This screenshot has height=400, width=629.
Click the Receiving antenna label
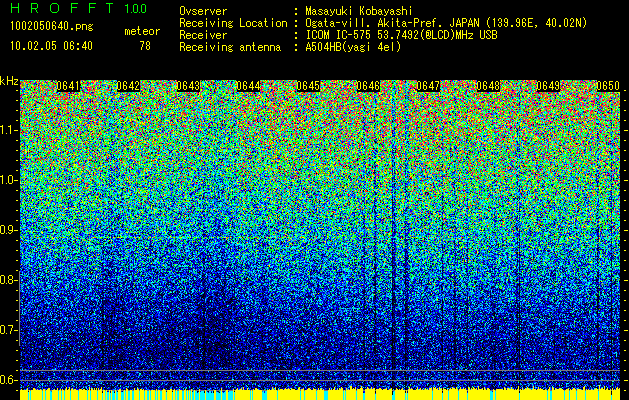230,47
